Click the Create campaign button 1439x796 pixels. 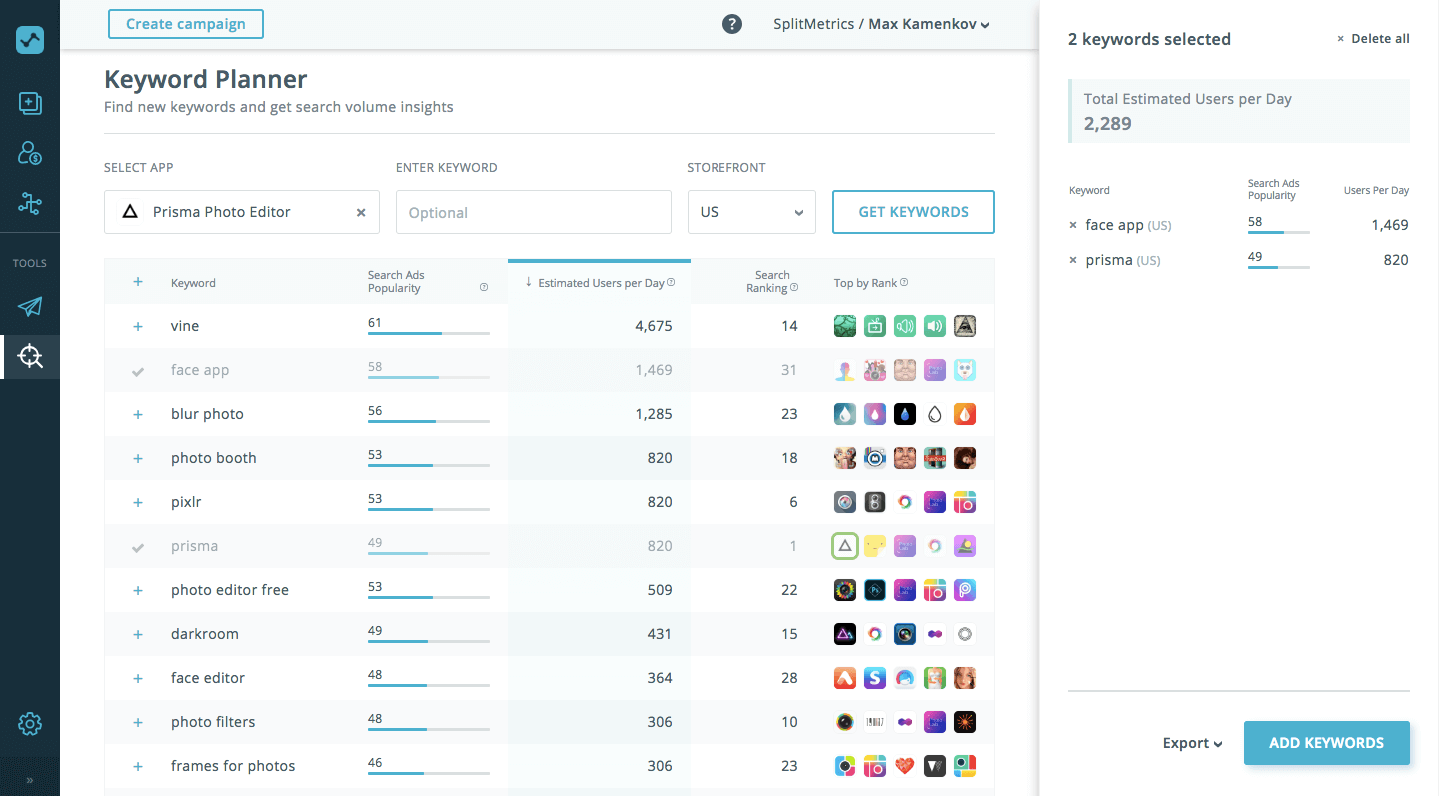186,24
